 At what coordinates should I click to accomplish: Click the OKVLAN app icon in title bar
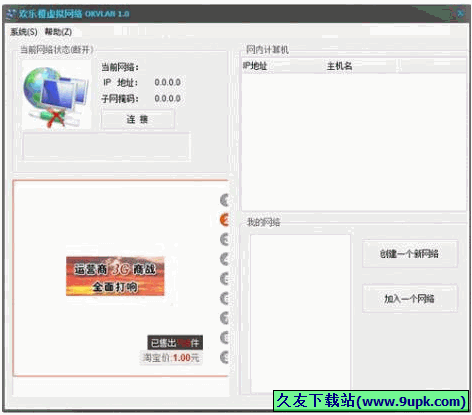click(11, 14)
